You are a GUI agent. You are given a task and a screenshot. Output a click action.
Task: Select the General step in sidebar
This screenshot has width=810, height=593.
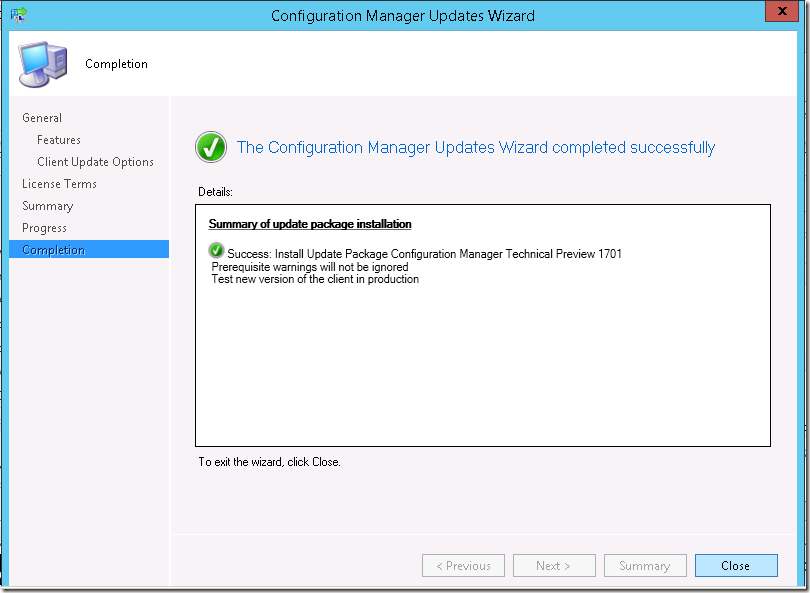click(x=42, y=118)
